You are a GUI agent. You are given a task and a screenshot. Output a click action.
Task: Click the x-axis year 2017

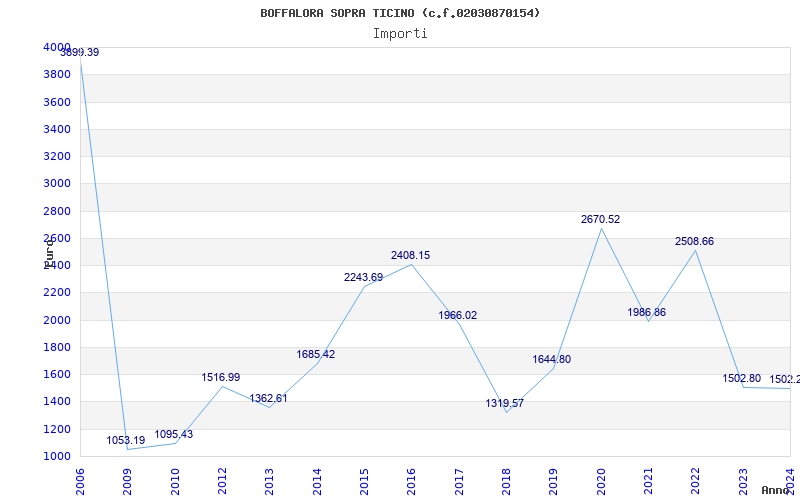tap(459, 482)
